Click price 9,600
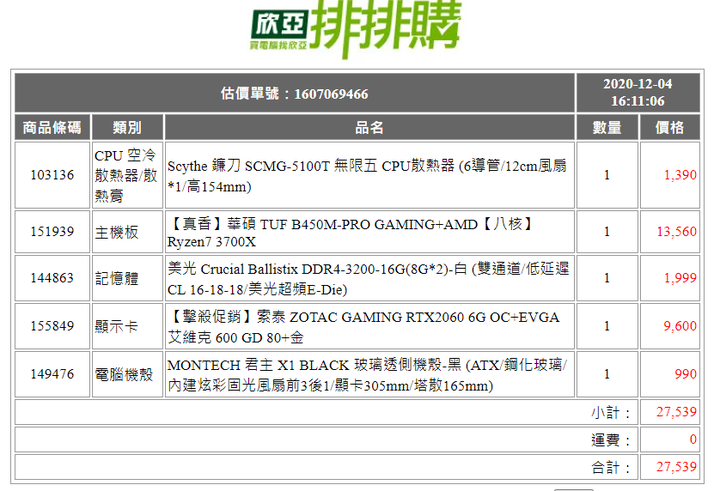Screen dimensions: 720x491 680,326
